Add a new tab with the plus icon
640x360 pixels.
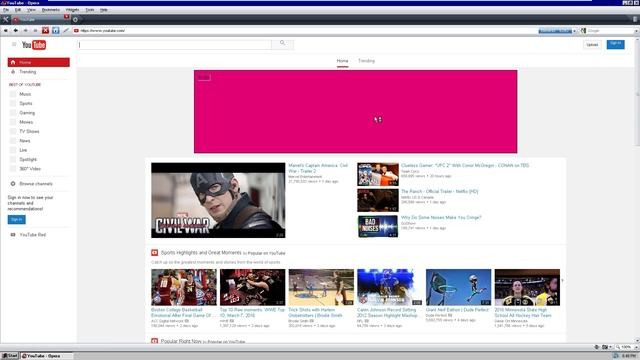point(75,19)
